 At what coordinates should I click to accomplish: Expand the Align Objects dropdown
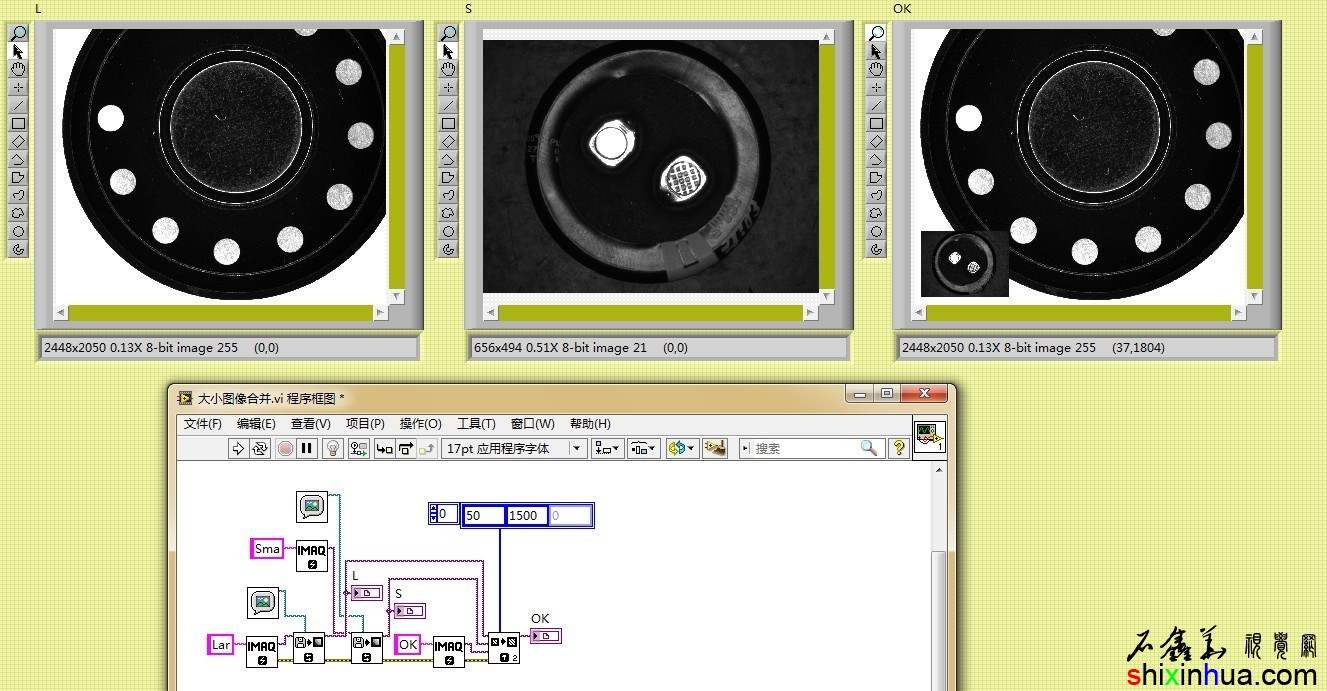[607, 449]
